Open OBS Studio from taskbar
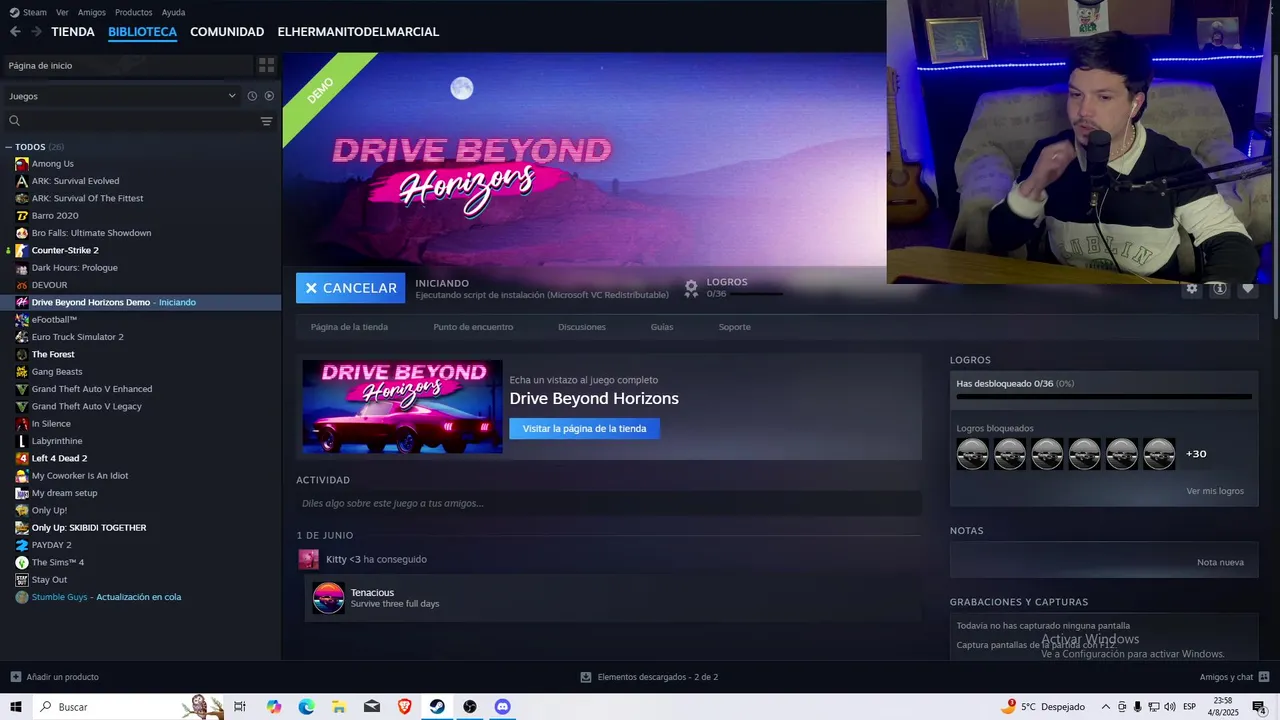Screen dimensions: 1280x720 tap(470, 707)
